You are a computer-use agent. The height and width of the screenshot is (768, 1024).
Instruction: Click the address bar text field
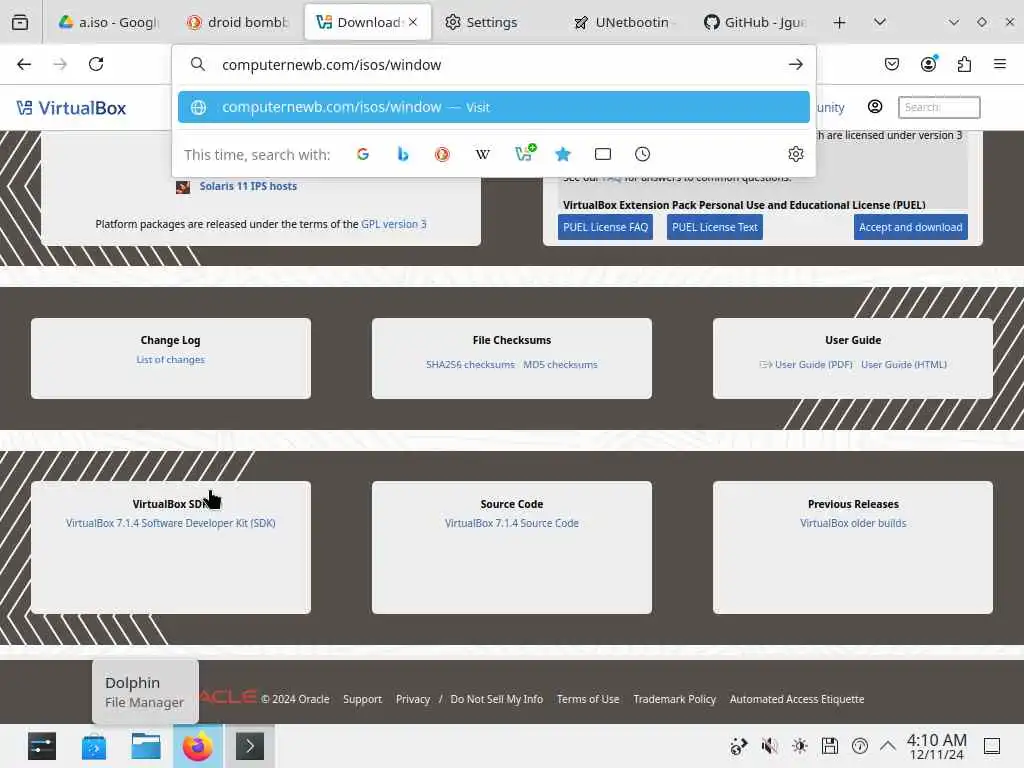tap(496, 65)
